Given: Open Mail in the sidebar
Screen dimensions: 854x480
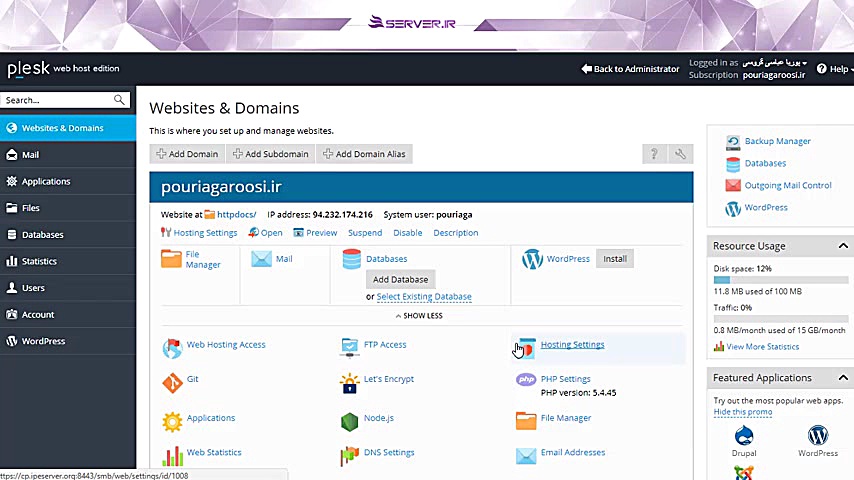Looking at the screenshot, I should pos(68,155).
